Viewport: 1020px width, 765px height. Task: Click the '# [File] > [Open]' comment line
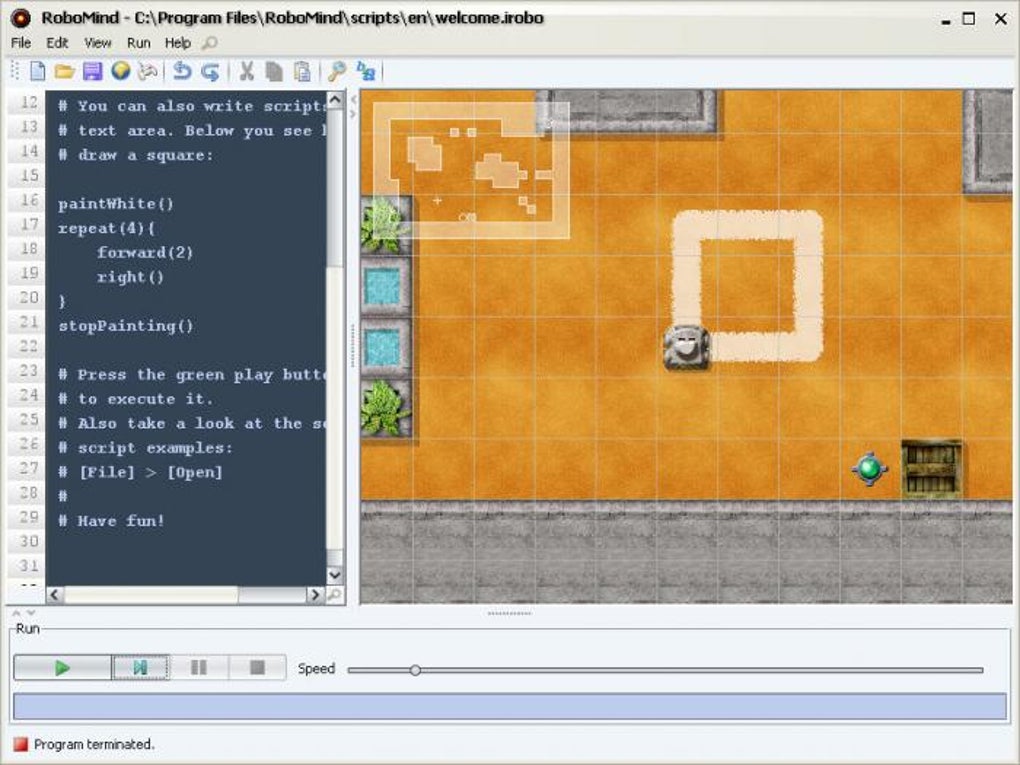coord(141,472)
